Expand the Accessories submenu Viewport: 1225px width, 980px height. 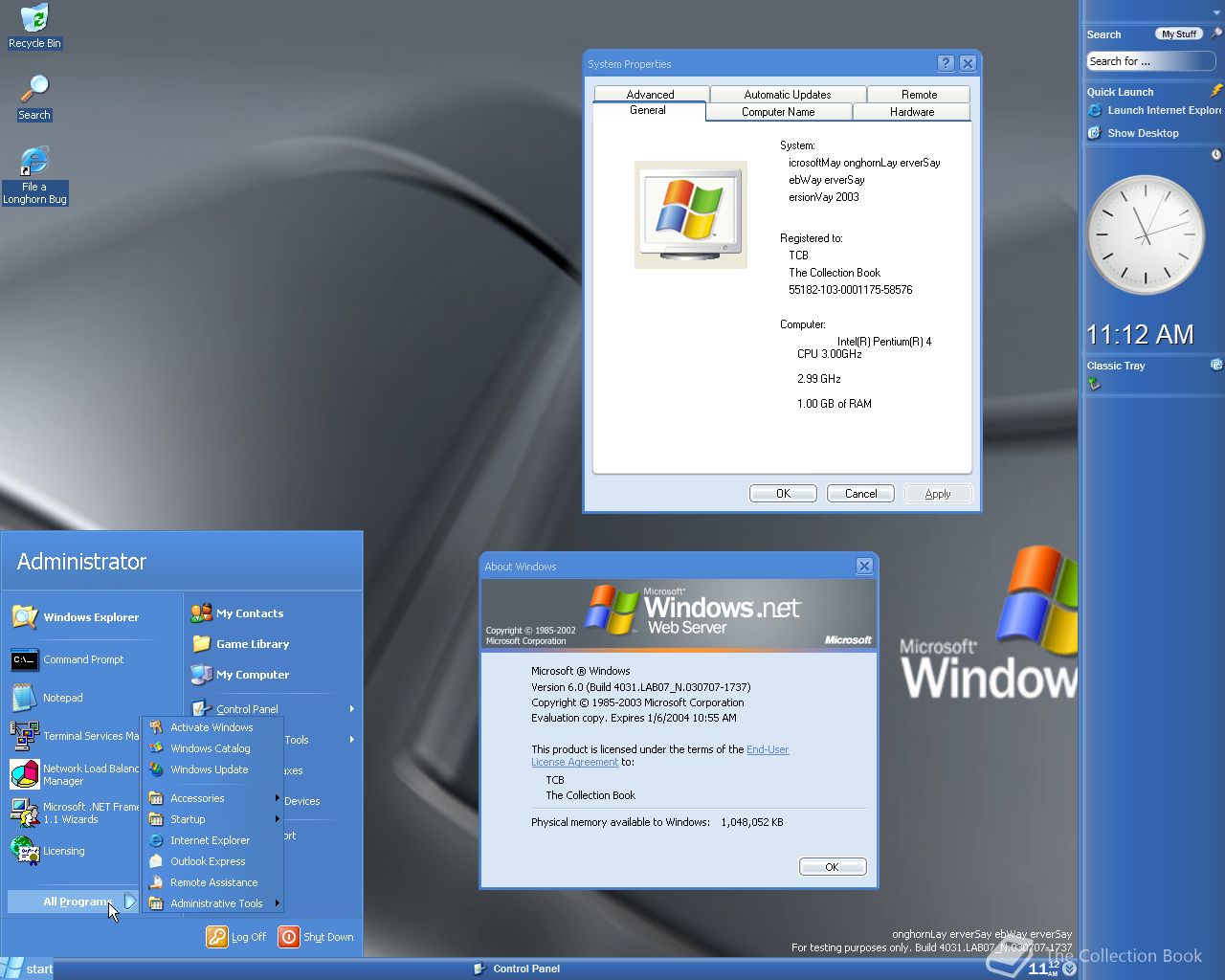tap(278, 798)
